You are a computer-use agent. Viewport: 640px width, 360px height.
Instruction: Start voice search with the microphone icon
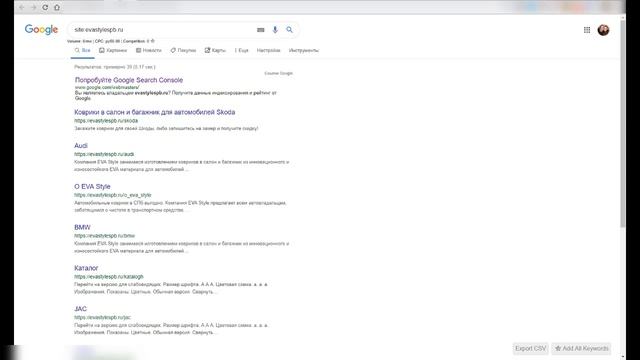point(275,30)
